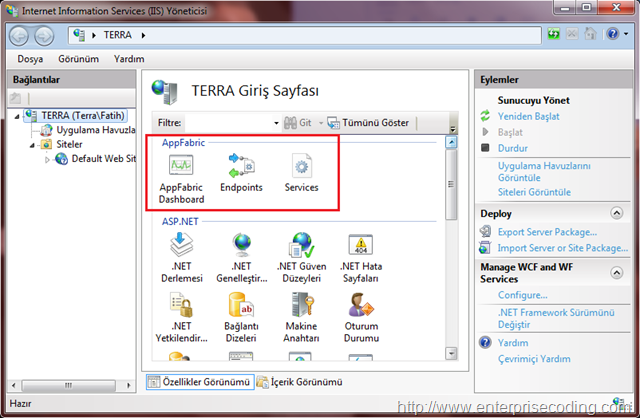Viewport: 640px width, 418px height.
Task: Open the Görünüm menu
Action: coord(78,59)
